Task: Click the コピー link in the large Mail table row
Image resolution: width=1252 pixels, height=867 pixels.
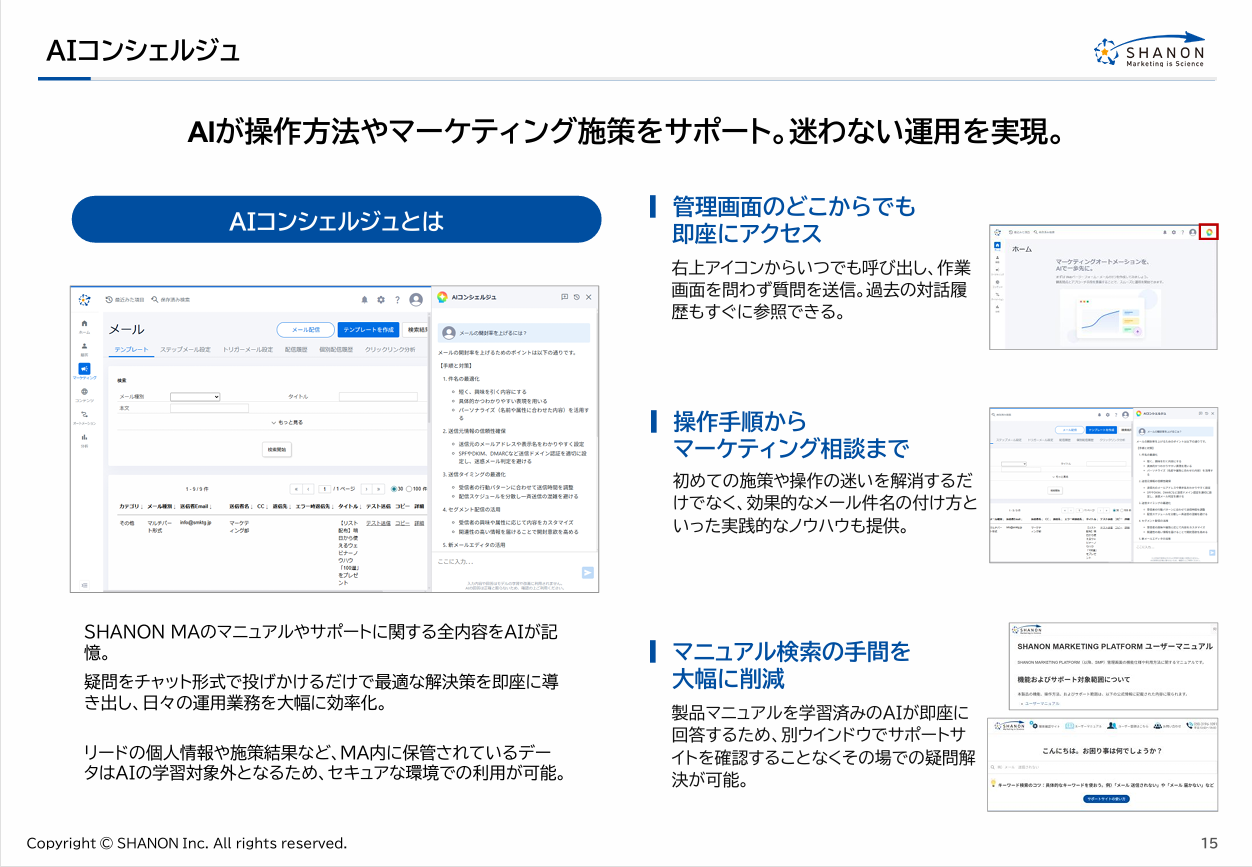Action: pyautogui.click(x=402, y=523)
